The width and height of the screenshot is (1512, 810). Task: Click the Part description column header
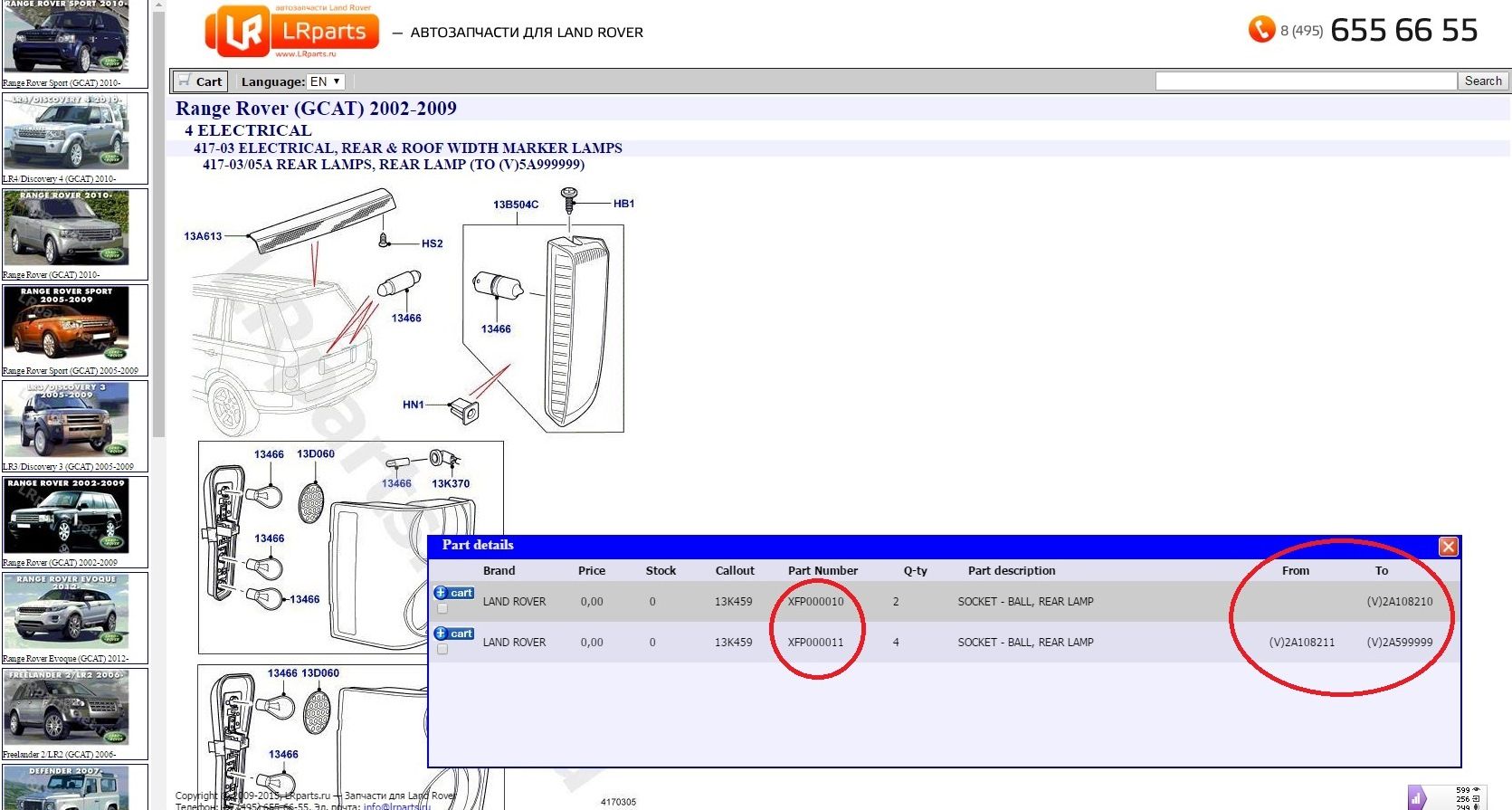(1012, 571)
